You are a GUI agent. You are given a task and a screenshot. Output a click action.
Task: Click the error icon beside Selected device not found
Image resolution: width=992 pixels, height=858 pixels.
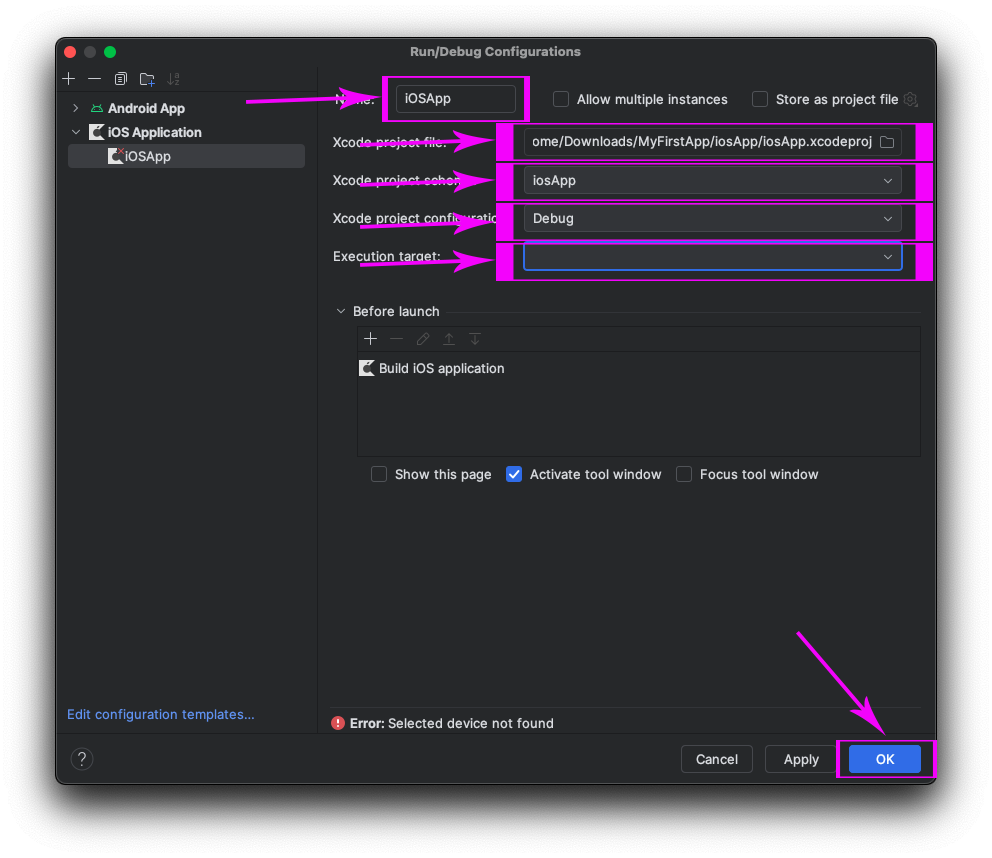[x=338, y=723]
